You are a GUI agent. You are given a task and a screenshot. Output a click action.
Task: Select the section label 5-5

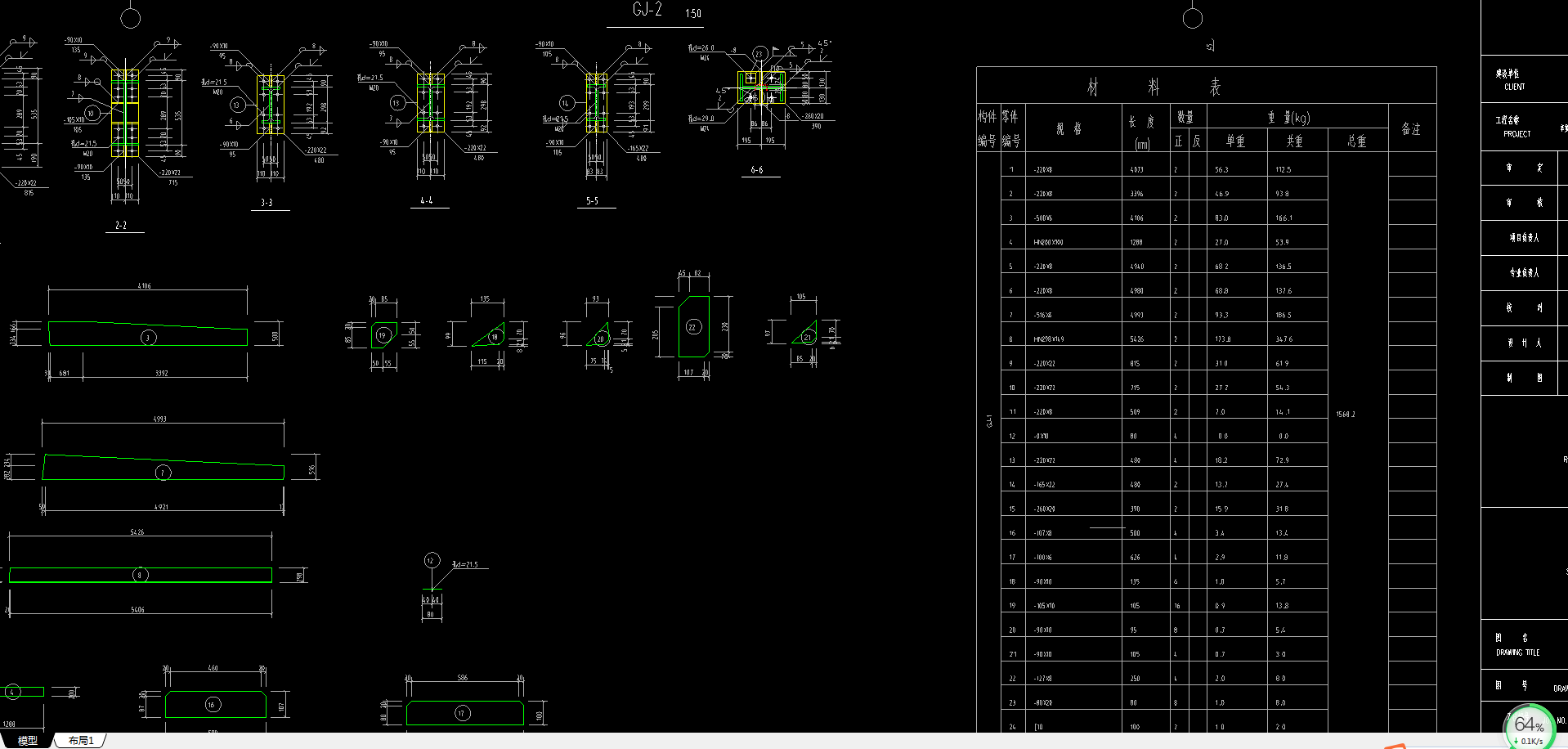[592, 200]
